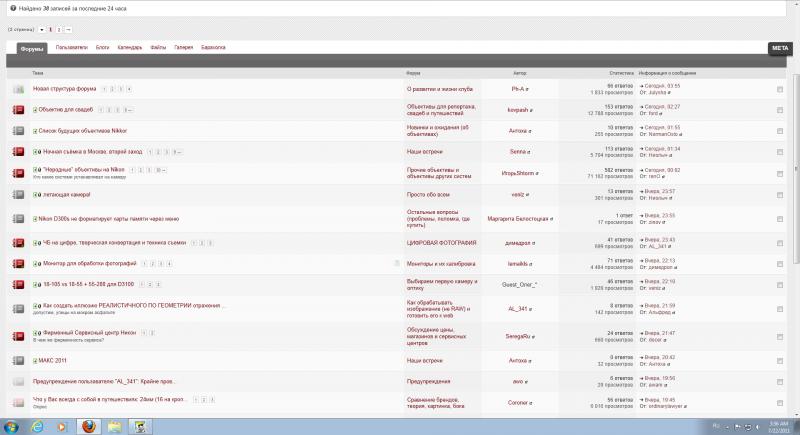Click next-page arrow in pagination
The width and height of the screenshot is (800, 435).
coord(68,30)
